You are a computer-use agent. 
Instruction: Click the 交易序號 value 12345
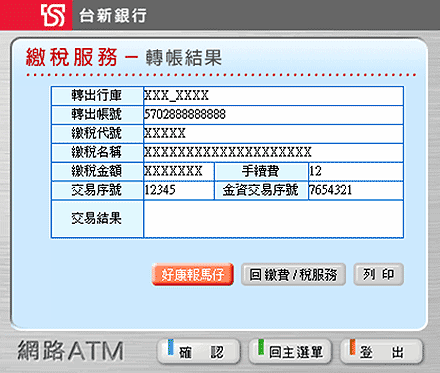point(160,190)
